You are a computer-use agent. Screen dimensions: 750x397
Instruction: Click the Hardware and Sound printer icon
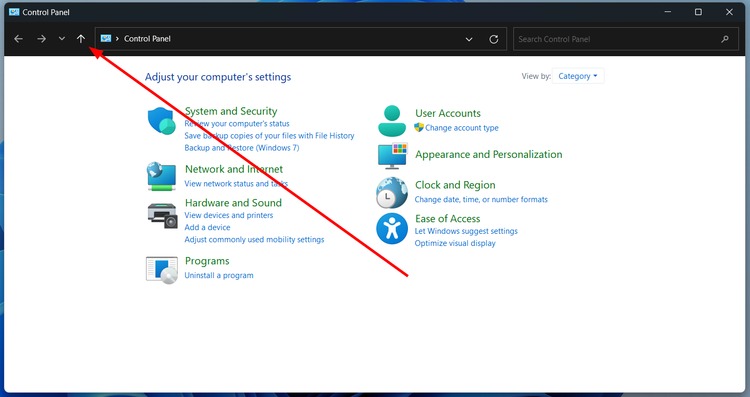(x=162, y=216)
